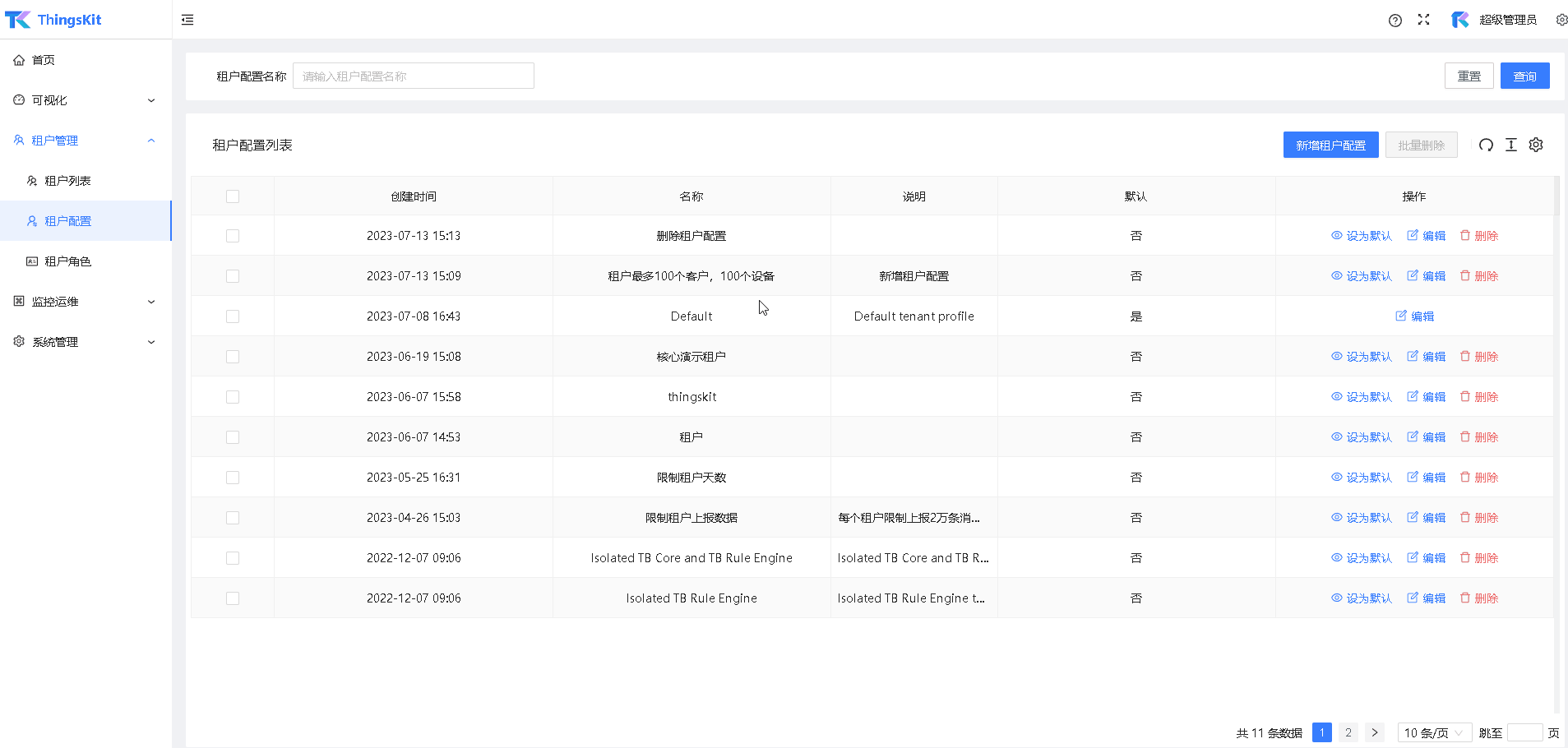1568x748 pixels.
Task: Select checkbox for 限制租户天数 row
Action: [233, 478]
